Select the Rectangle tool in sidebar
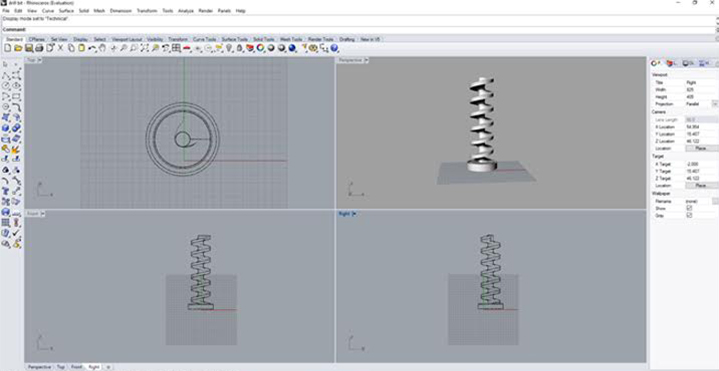The height and width of the screenshot is (371, 719). [17, 96]
